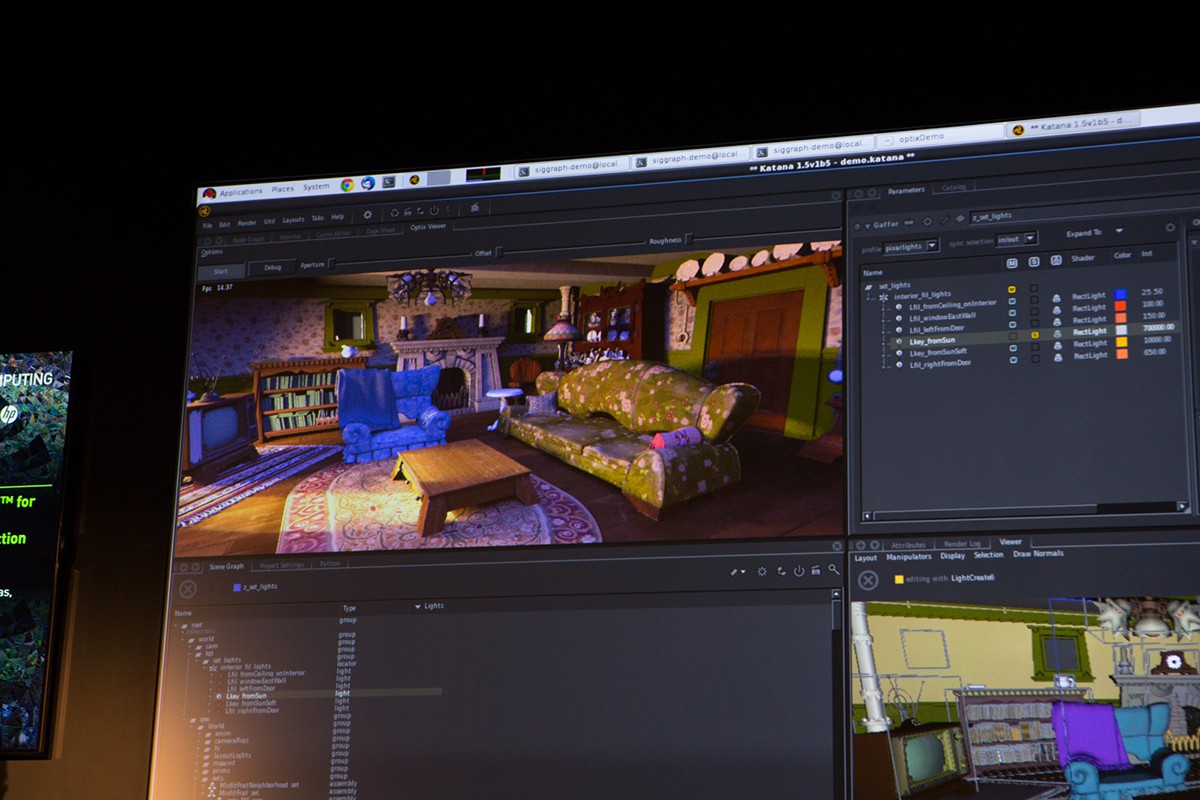Switch to the Project Settings tab

[x=282, y=565]
